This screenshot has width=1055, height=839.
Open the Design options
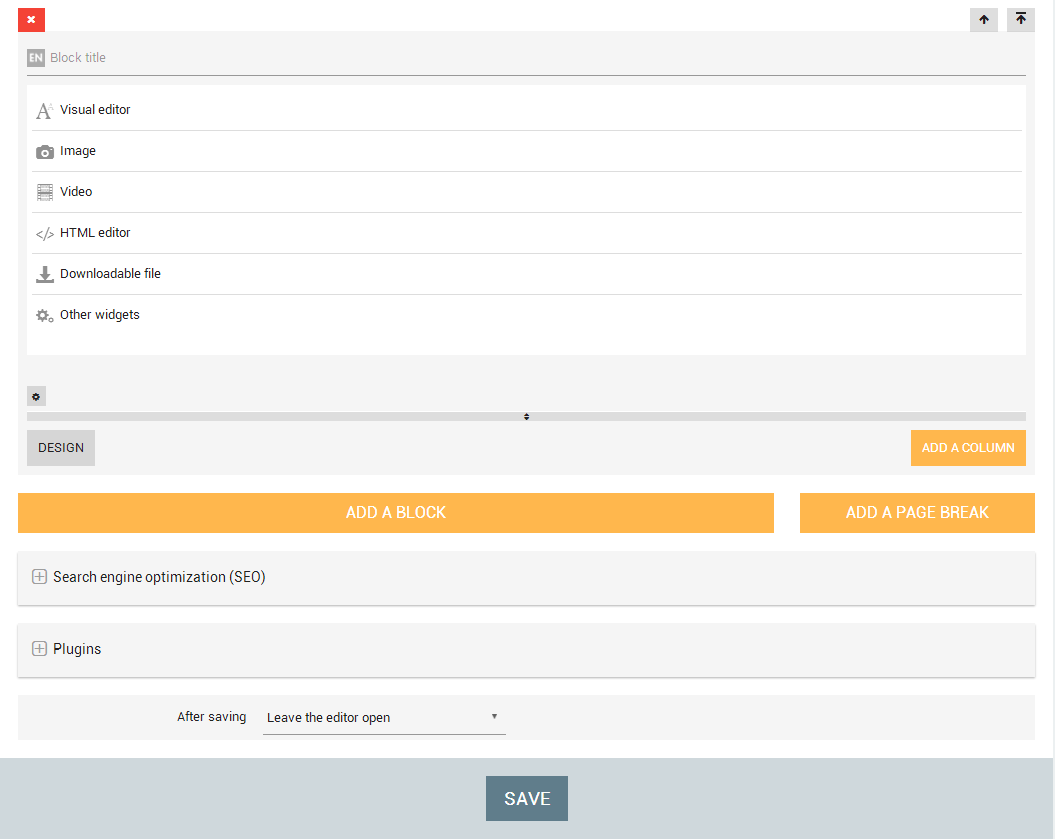[61, 448]
